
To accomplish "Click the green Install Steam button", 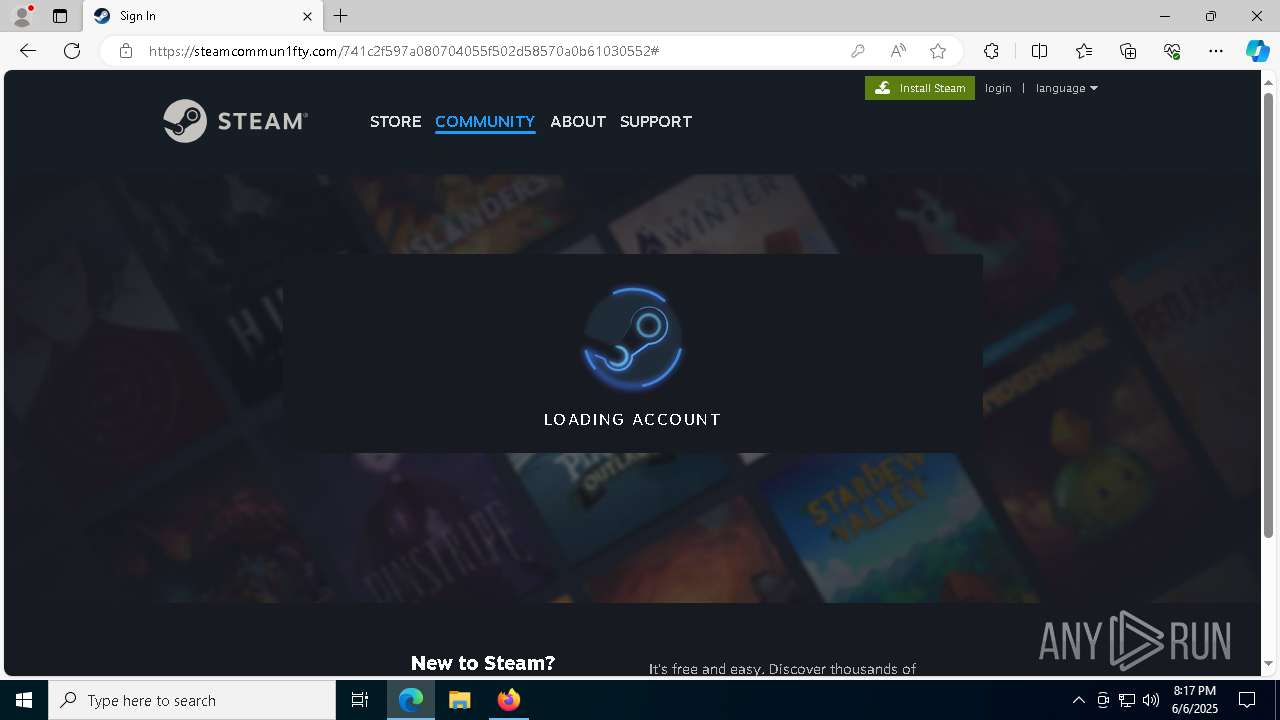I will click(920, 88).
